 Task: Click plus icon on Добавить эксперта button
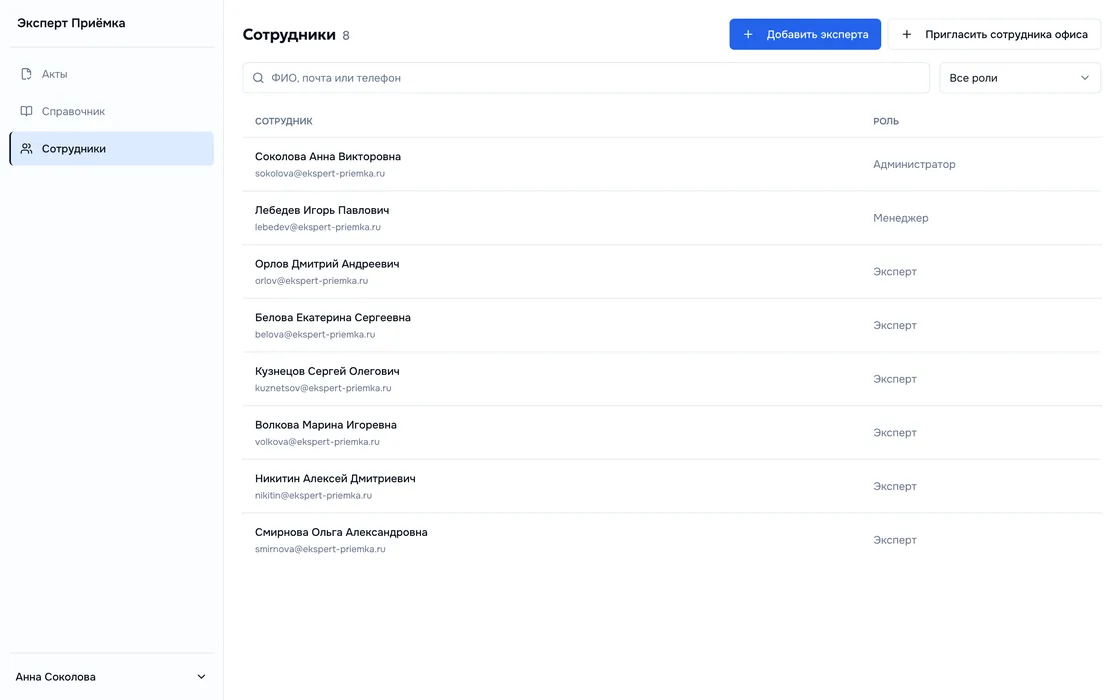[x=748, y=34]
